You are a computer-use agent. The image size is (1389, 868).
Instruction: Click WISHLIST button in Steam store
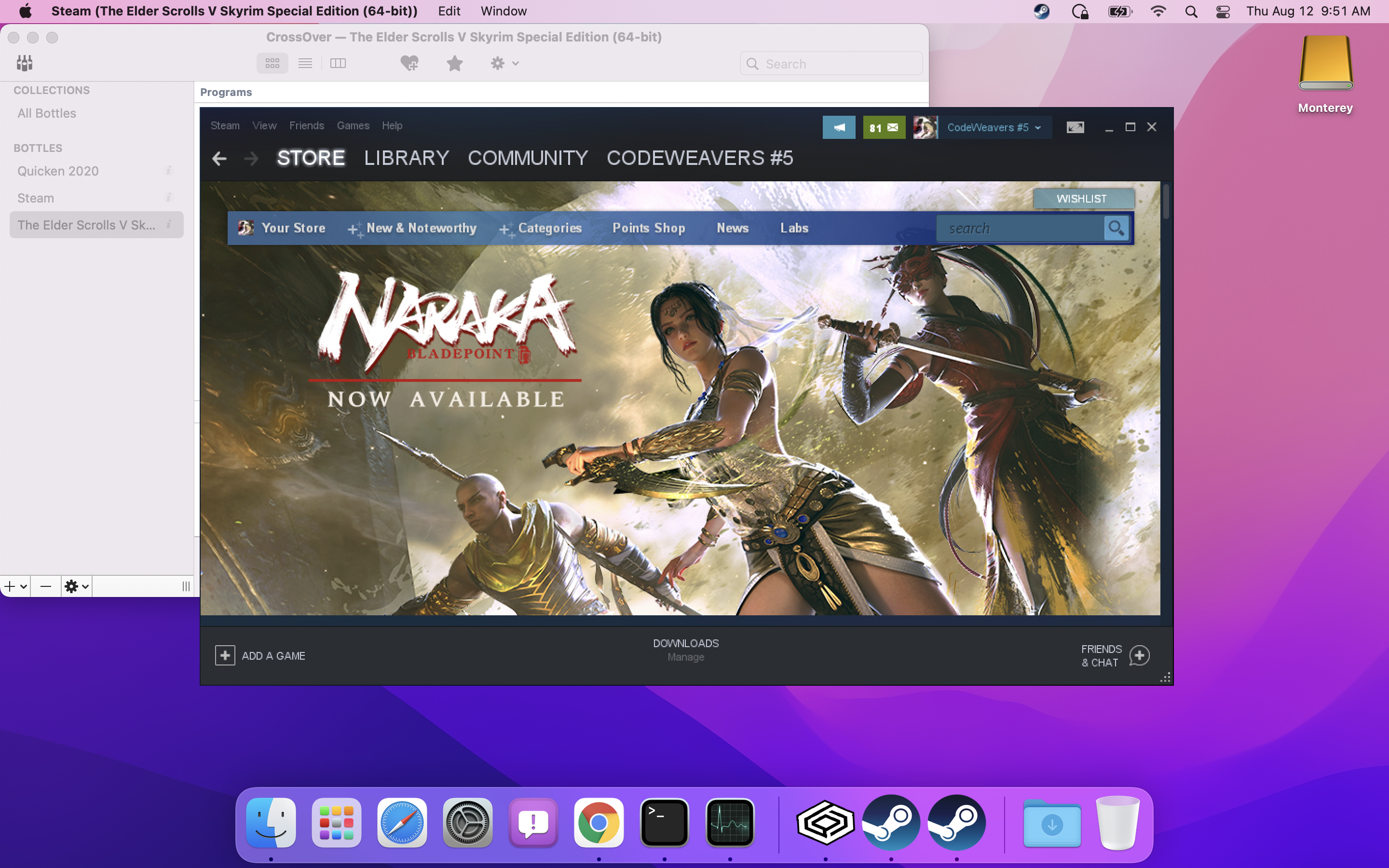click(1081, 198)
